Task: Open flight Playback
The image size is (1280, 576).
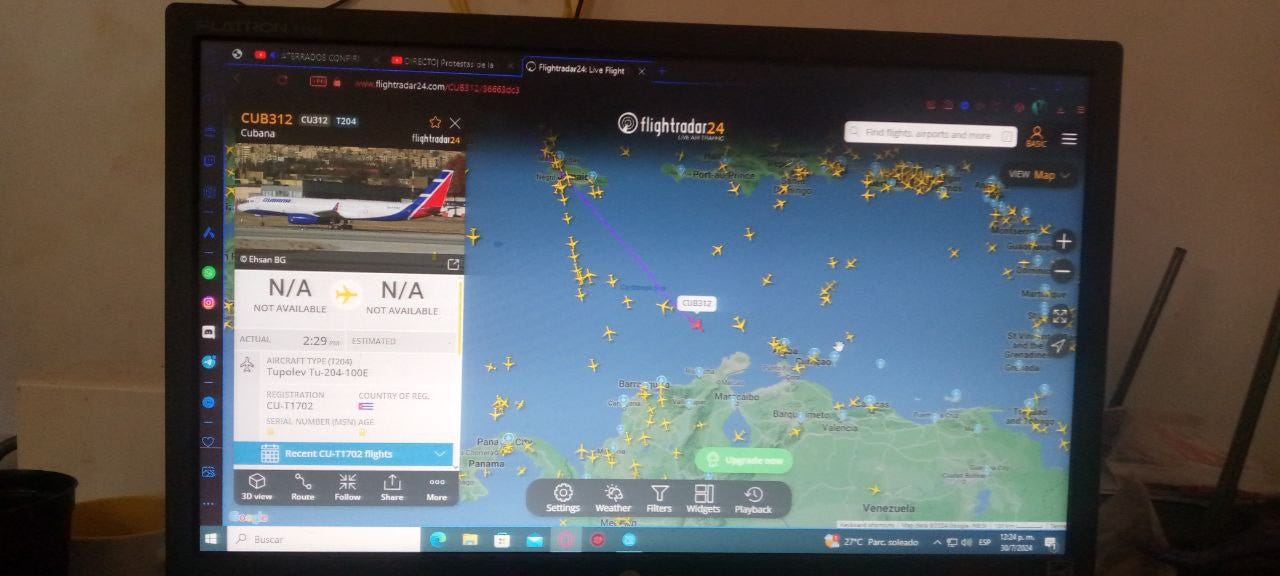Action: point(753,498)
